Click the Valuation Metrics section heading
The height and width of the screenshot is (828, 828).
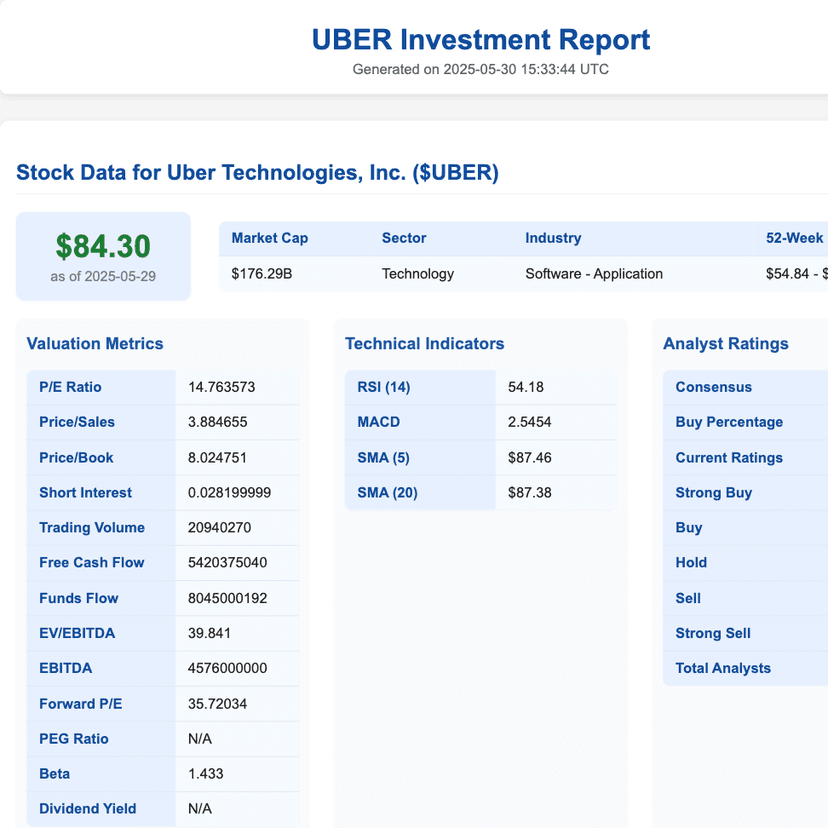point(95,343)
